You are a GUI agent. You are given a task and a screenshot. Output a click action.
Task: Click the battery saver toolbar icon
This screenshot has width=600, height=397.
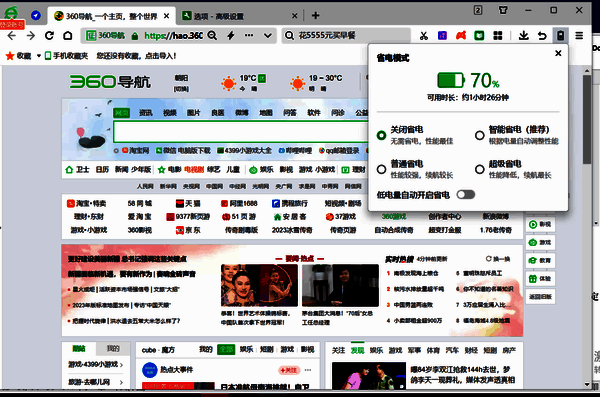tap(561, 36)
